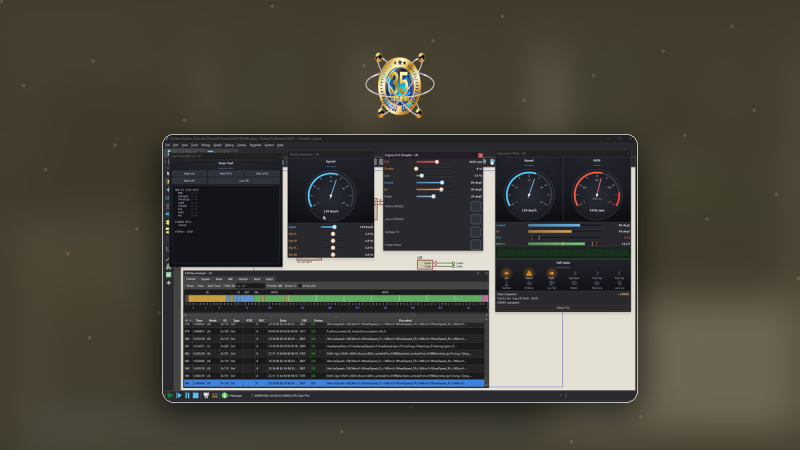
Task: Click the High beam tell-tale icon
Action: click(x=574, y=274)
